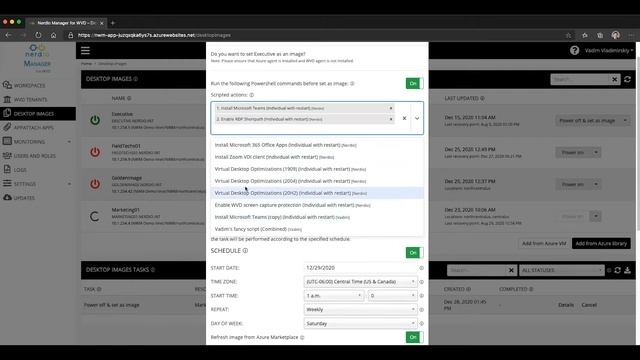640x360 pixels.
Task: Click the info icon beside Repeat field
Action: (x=421, y=309)
